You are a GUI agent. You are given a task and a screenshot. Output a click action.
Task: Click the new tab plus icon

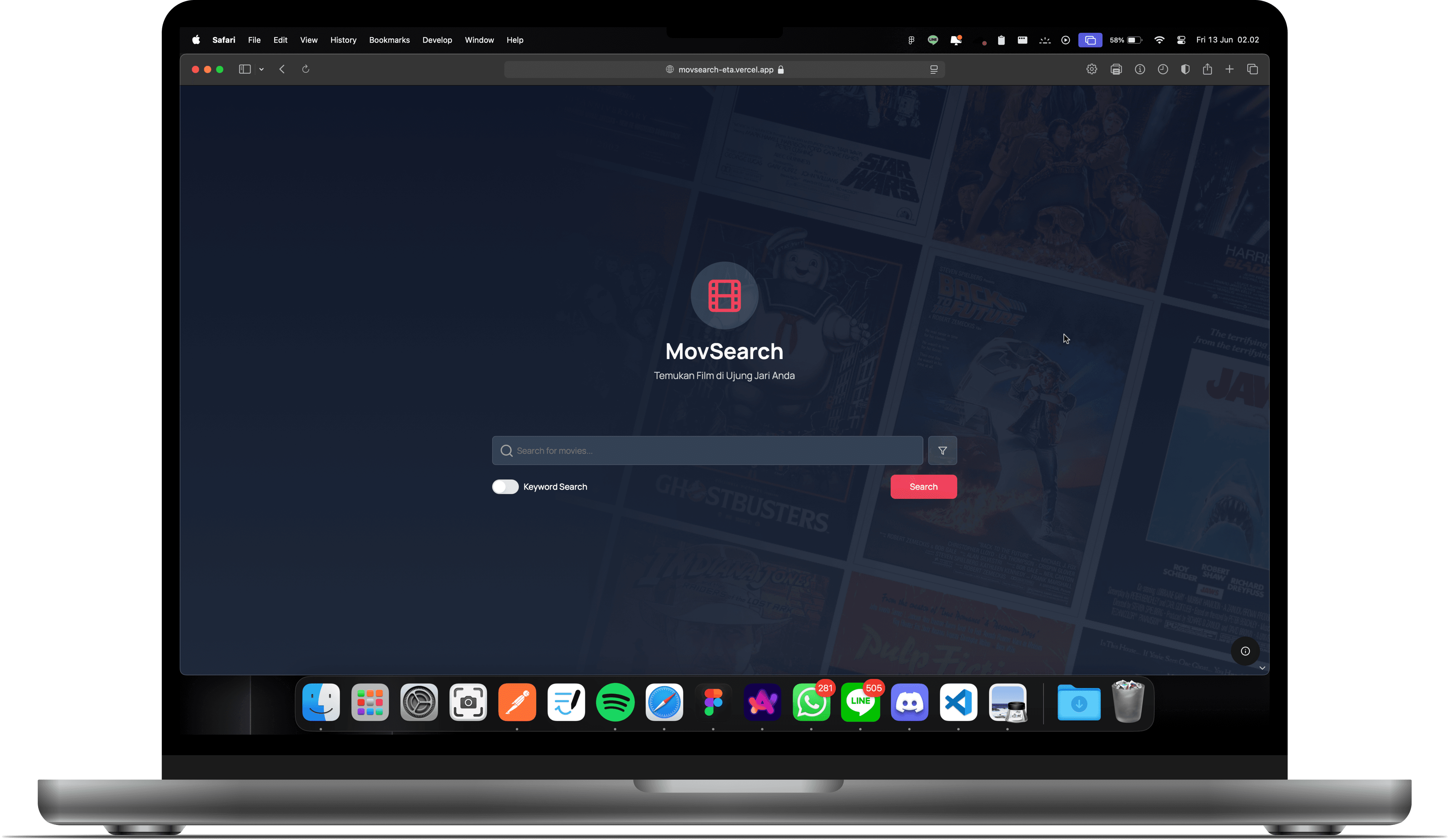tap(1229, 69)
